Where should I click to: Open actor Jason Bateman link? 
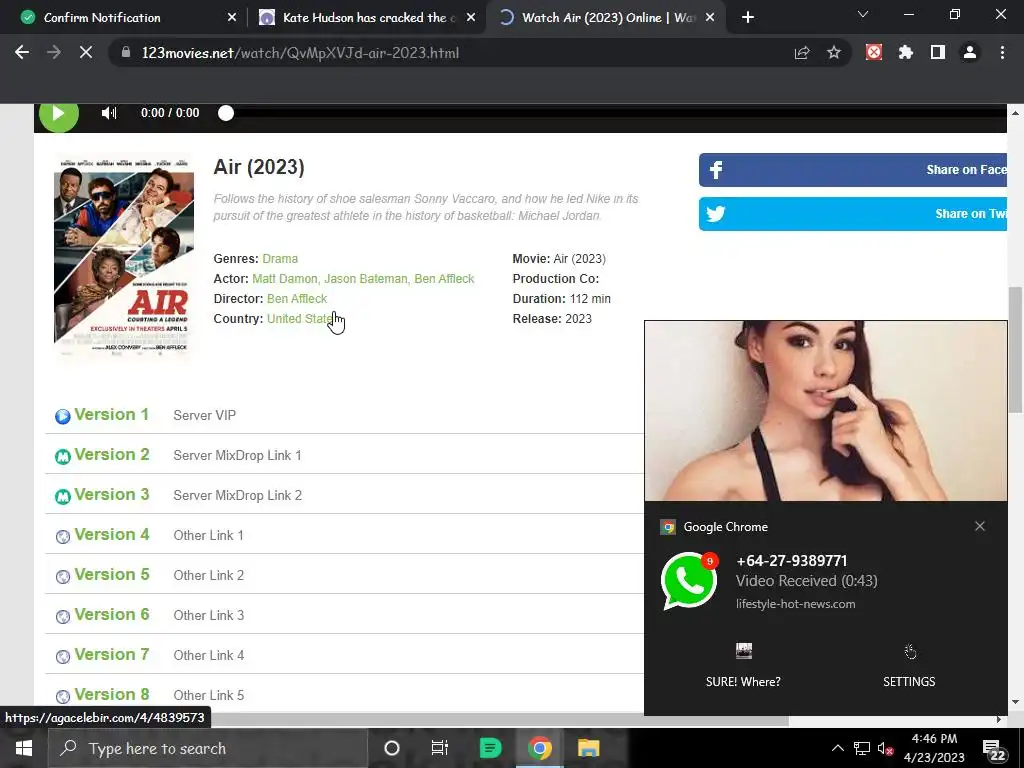[366, 279]
